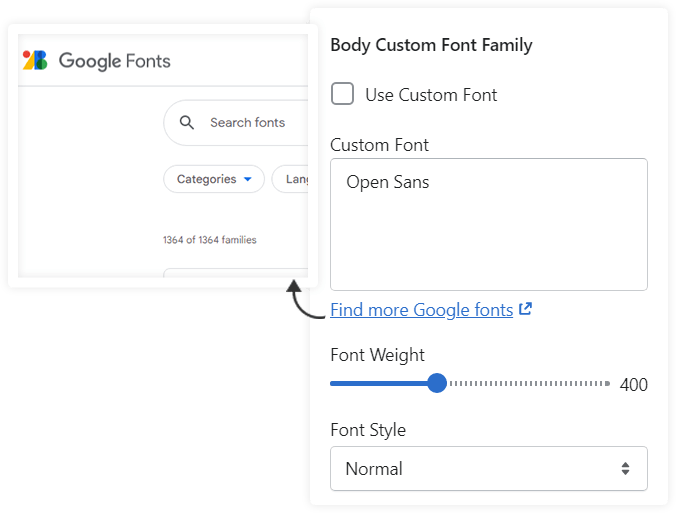
Task: Open the Find more Google fonts link
Action: pyautogui.click(x=421, y=310)
